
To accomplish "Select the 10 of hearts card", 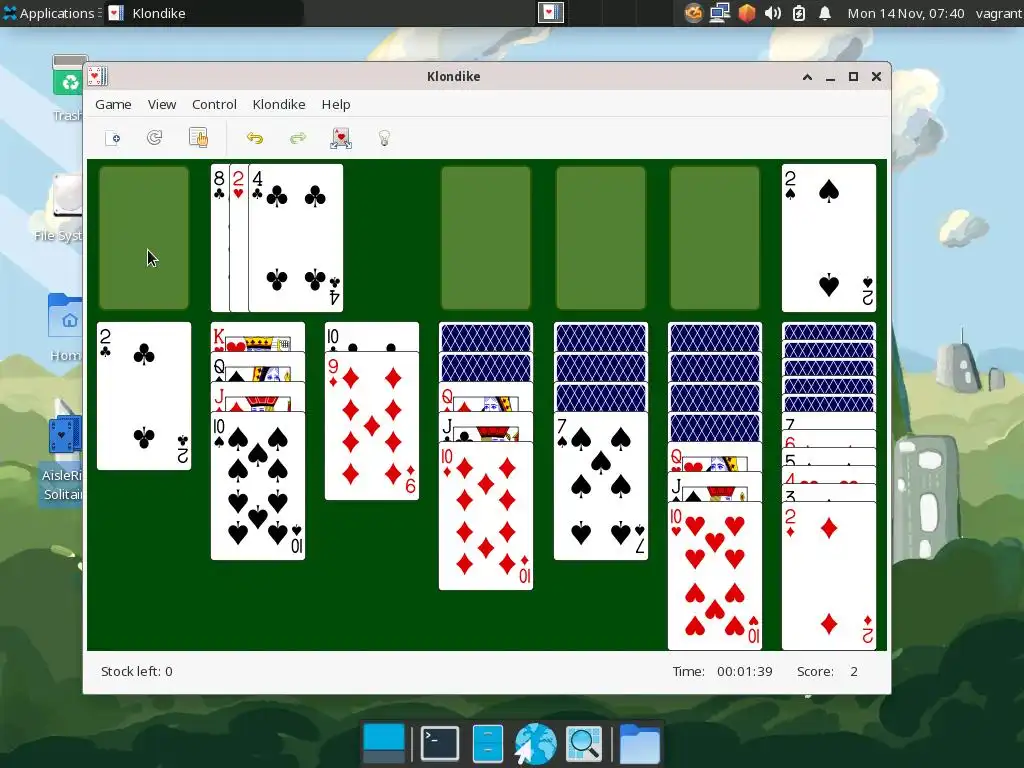I will [x=715, y=576].
